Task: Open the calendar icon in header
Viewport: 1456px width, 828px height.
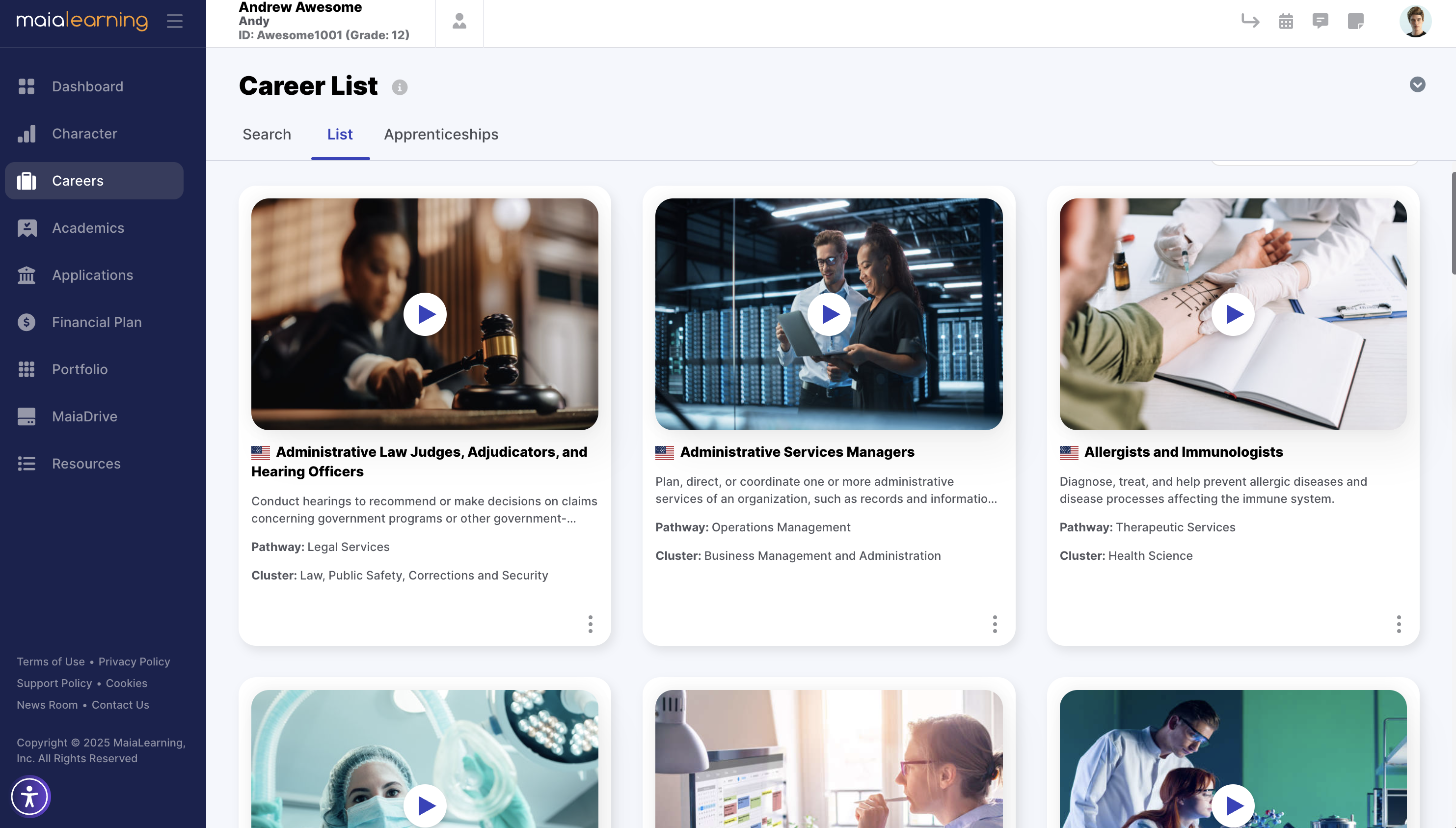Action: pos(1286,22)
